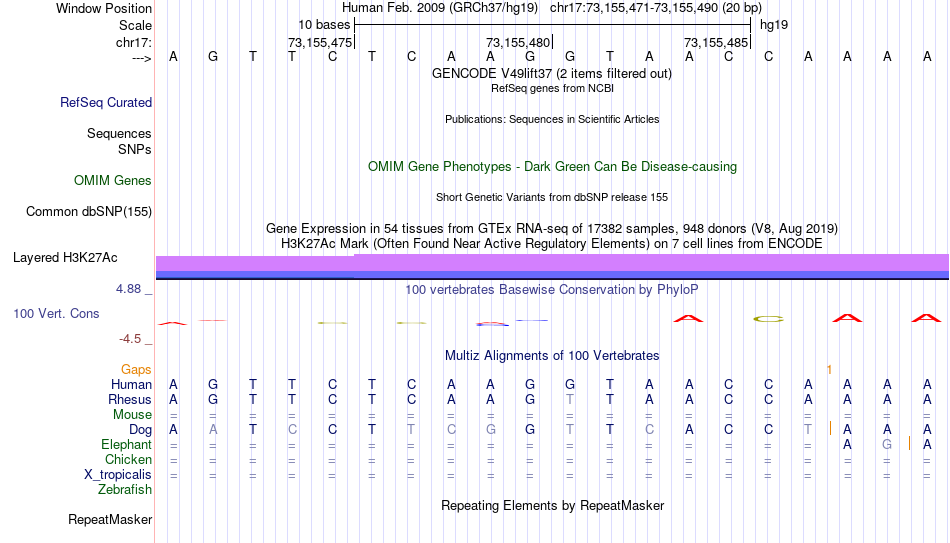
Task: Click the 73,155,475 coordinate marker
Action: (320, 42)
